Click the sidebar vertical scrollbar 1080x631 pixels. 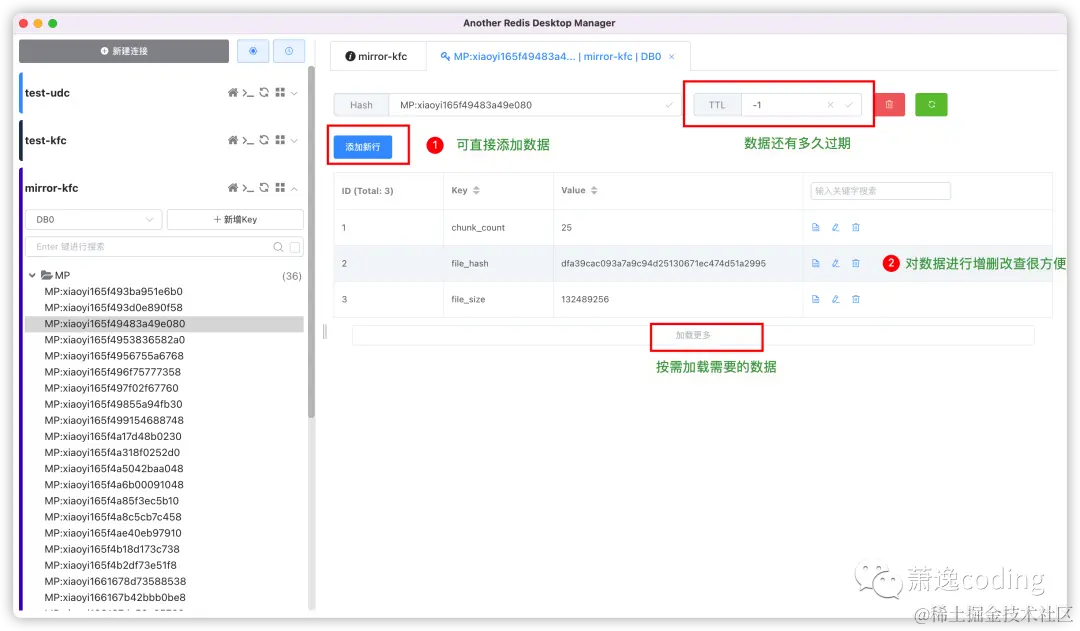(x=311, y=241)
